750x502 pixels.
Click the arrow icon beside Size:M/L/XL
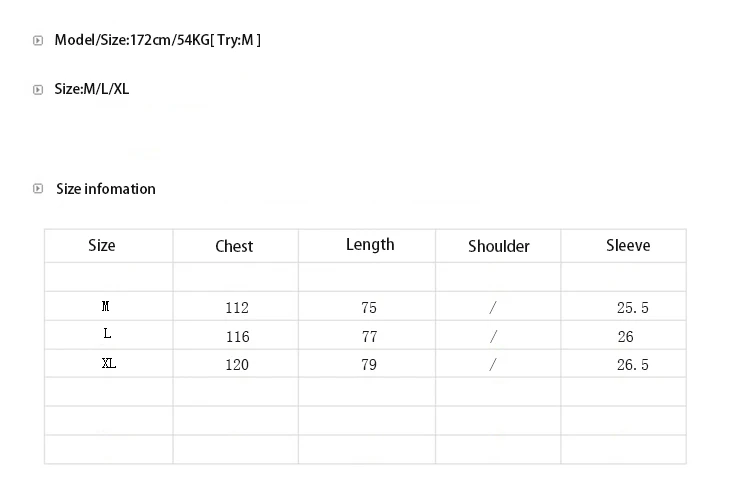(x=38, y=90)
